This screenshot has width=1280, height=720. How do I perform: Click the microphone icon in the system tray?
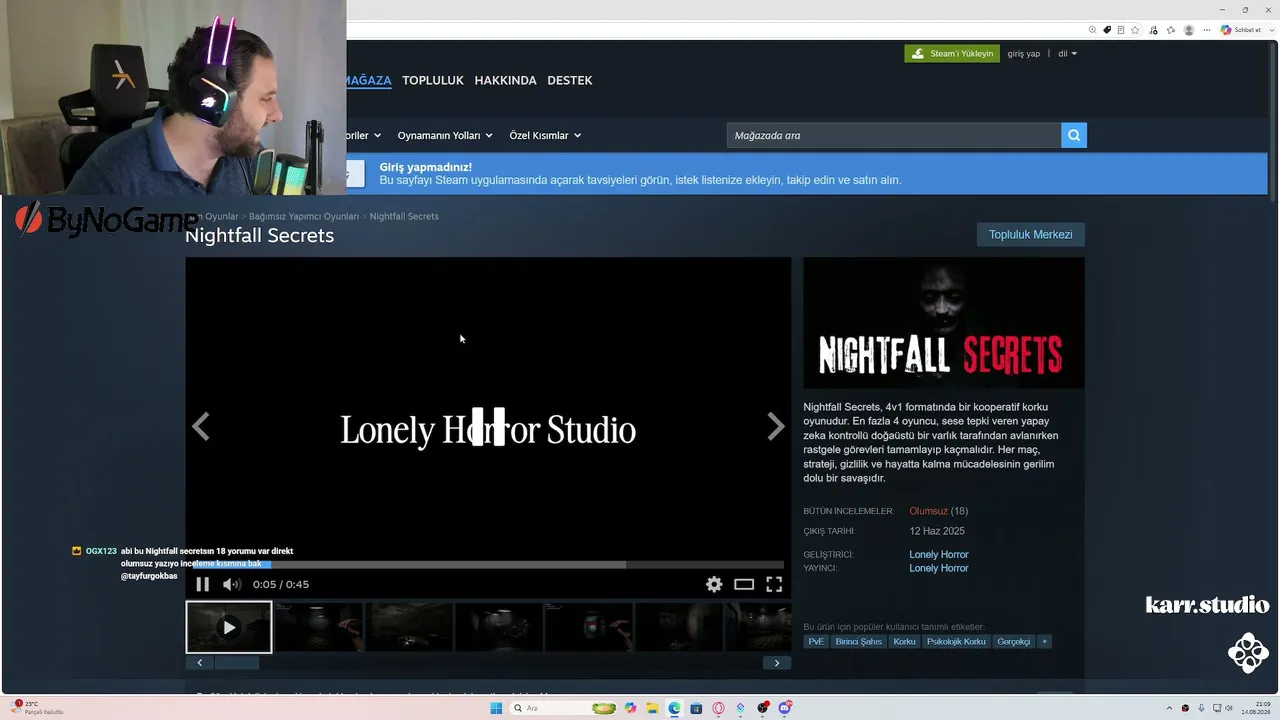(x=1201, y=708)
